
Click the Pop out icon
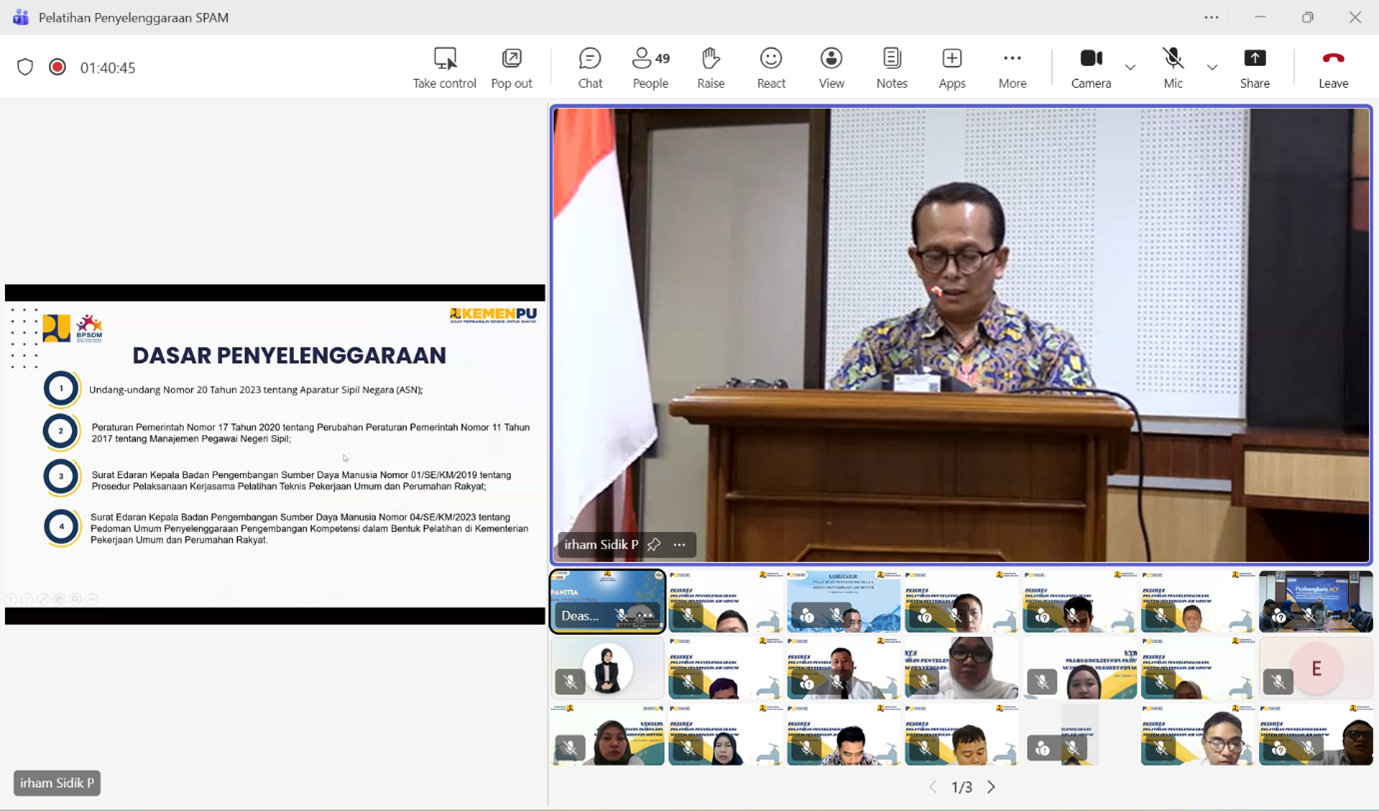coord(511,66)
